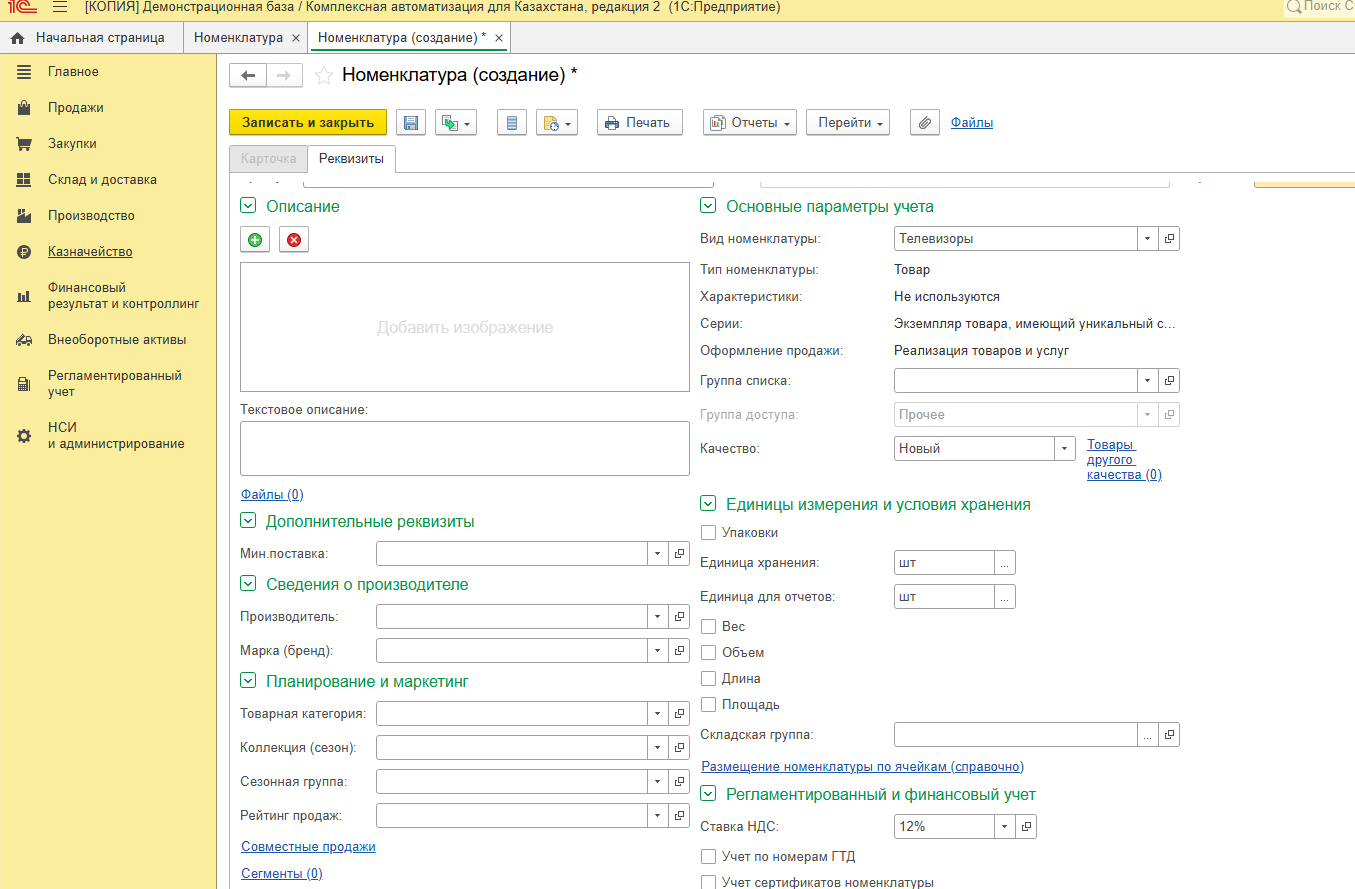Collapse the Описание section

coord(248,207)
